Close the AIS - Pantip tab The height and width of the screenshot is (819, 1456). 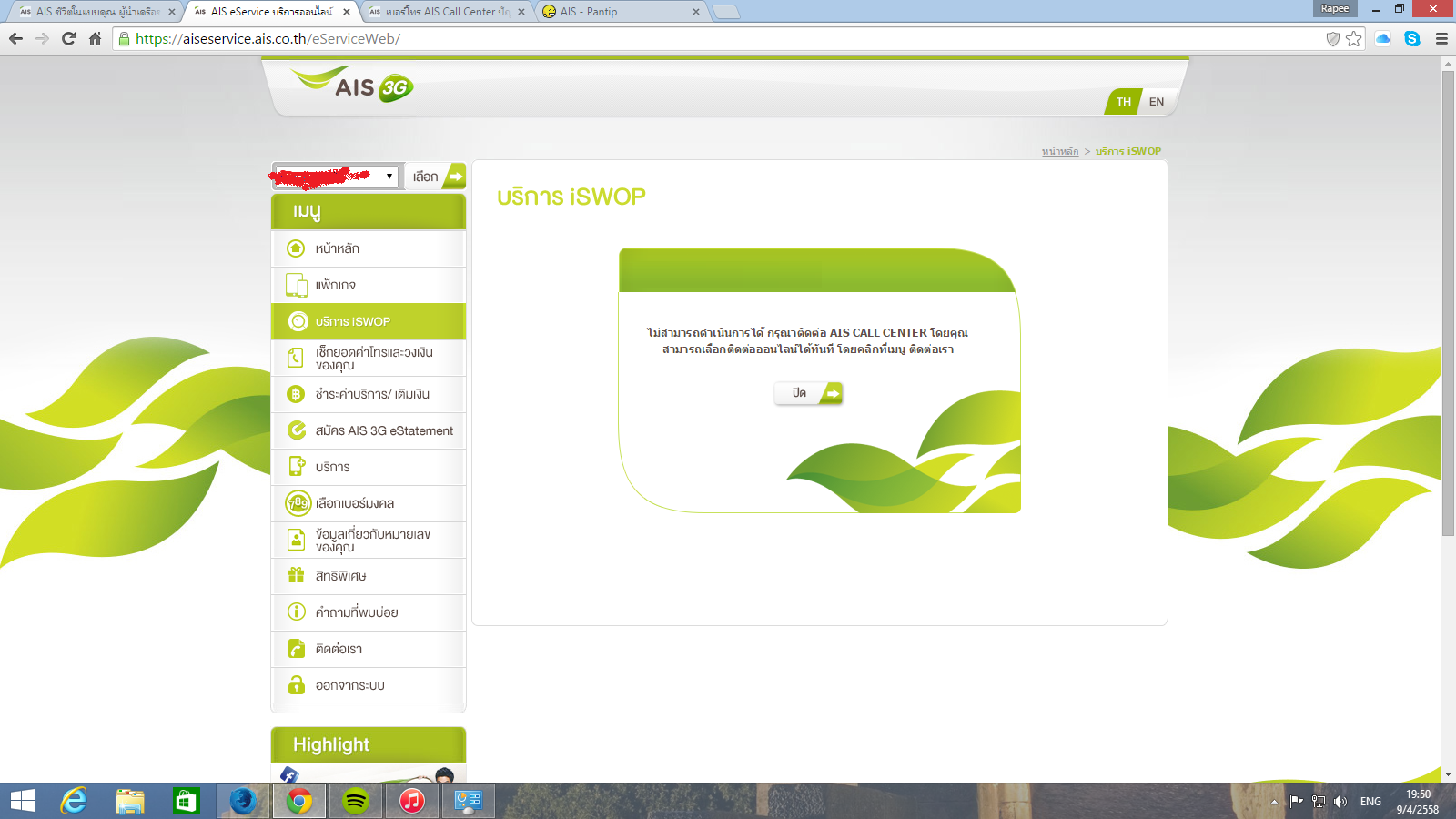pyautogui.click(x=696, y=12)
